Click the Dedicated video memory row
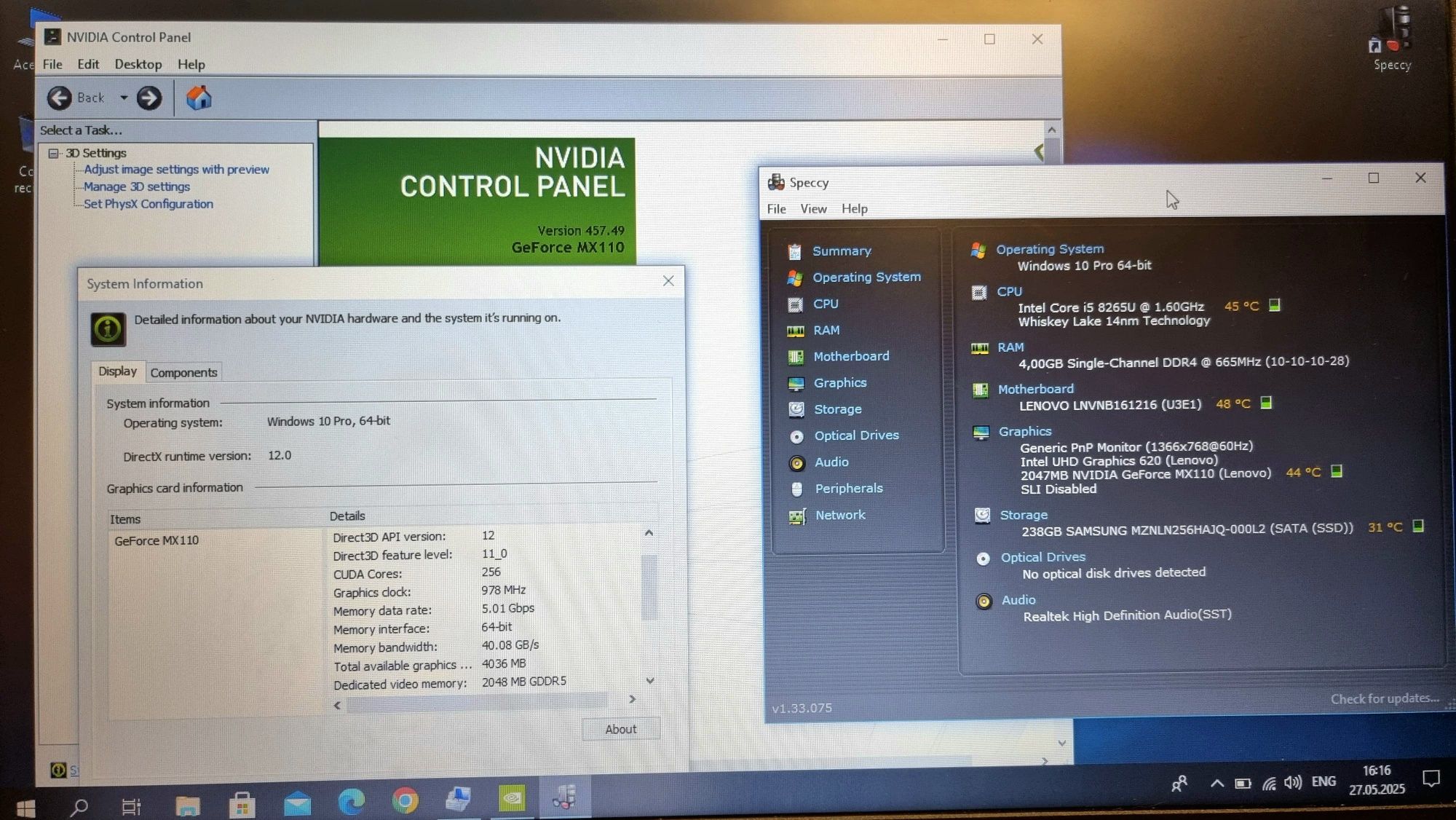The height and width of the screenshot is (820, 1456). (x=450, y=683)
